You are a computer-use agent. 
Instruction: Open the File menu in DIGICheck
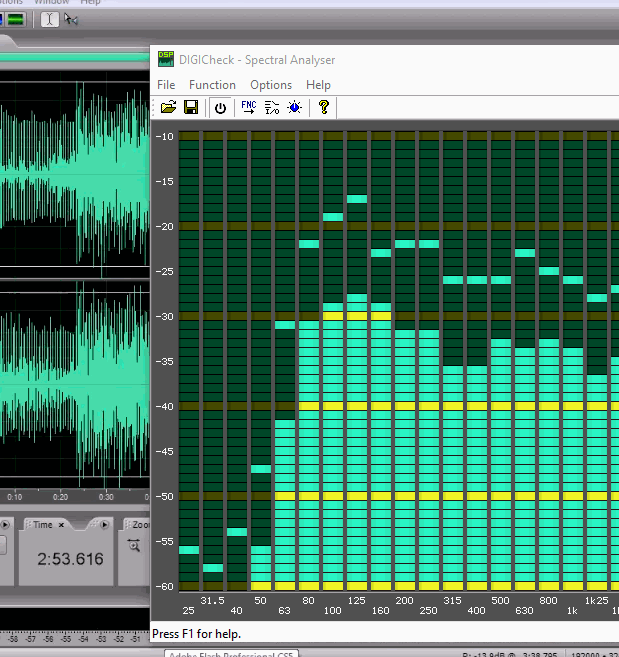166,85
